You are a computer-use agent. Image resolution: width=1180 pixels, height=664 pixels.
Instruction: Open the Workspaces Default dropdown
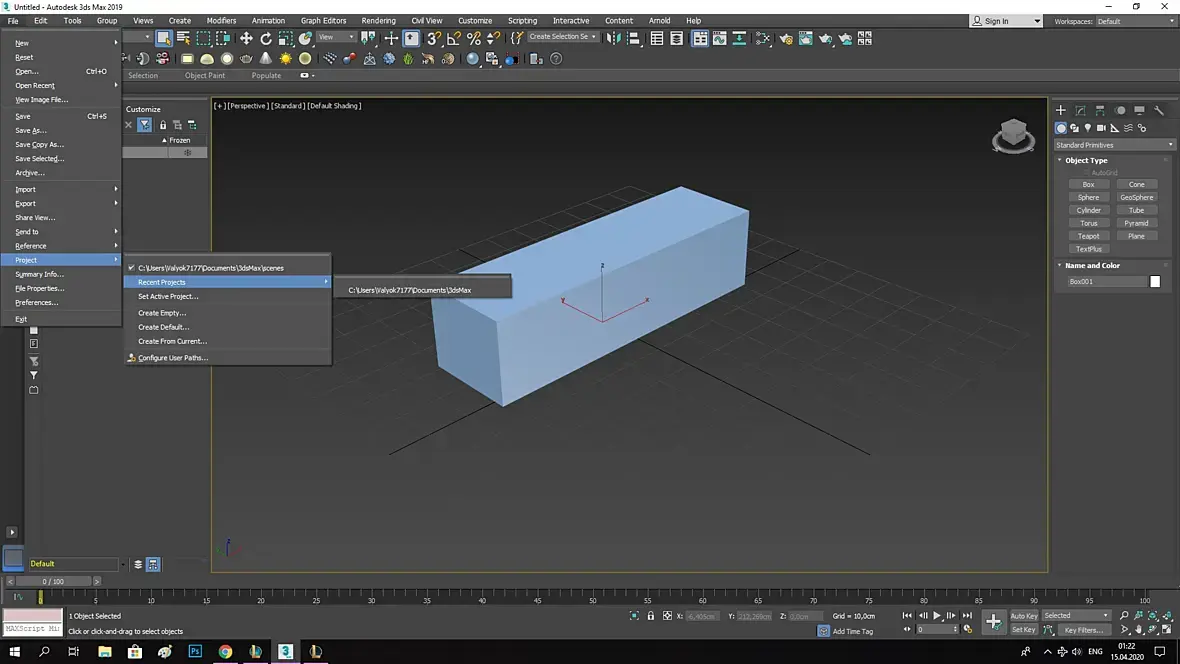(1135, 21)
